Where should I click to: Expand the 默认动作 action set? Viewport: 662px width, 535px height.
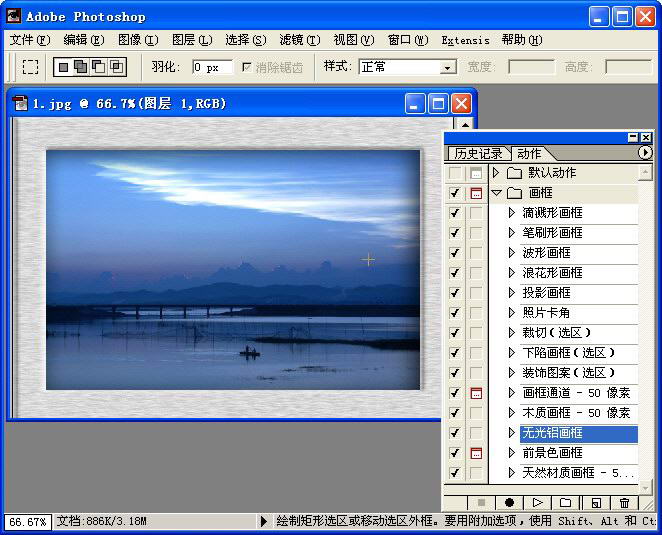(x=495, y=173)
